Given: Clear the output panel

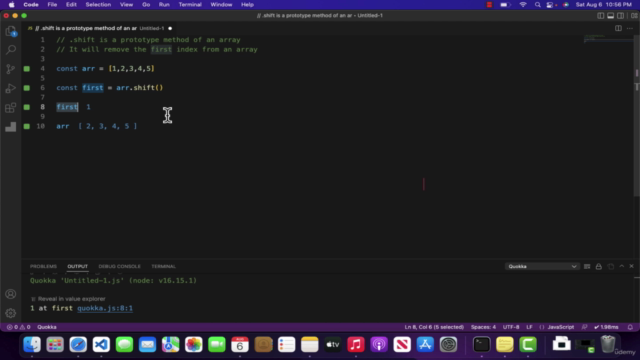Looking at the screenshot, I should [587, 266].
